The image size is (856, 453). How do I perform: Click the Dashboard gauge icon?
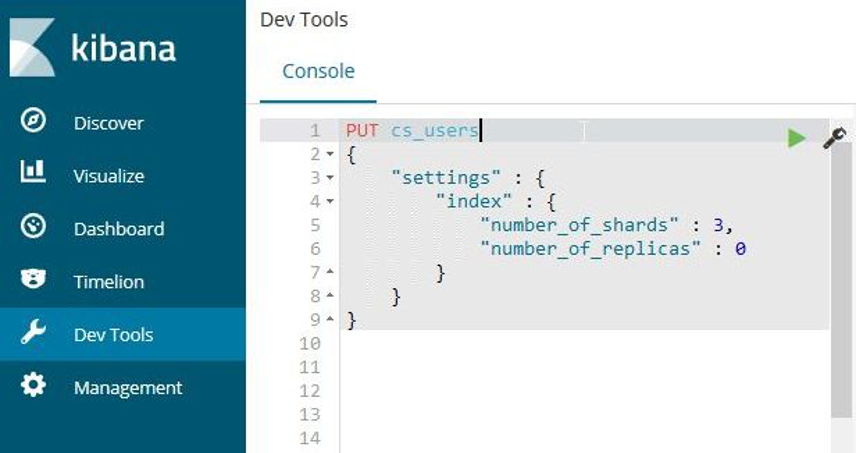click(x=33, y=227)
